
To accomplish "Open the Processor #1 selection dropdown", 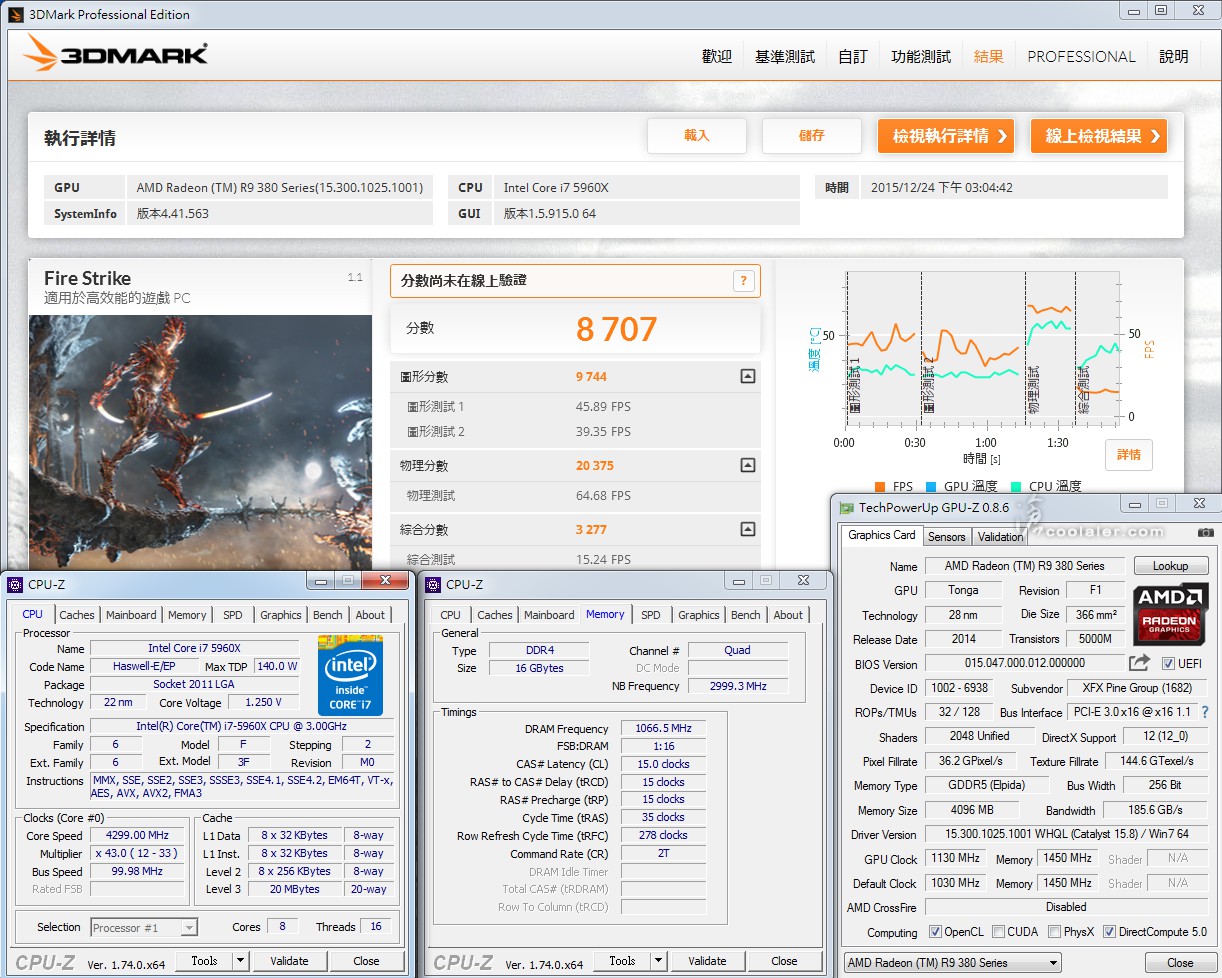I will point(144,928).
